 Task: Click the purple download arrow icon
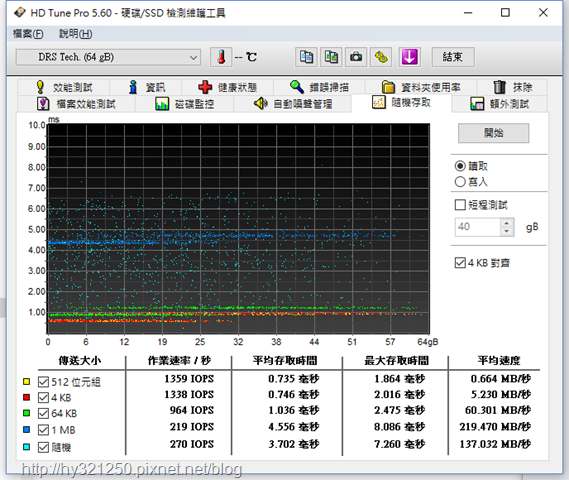coord(409,57)
